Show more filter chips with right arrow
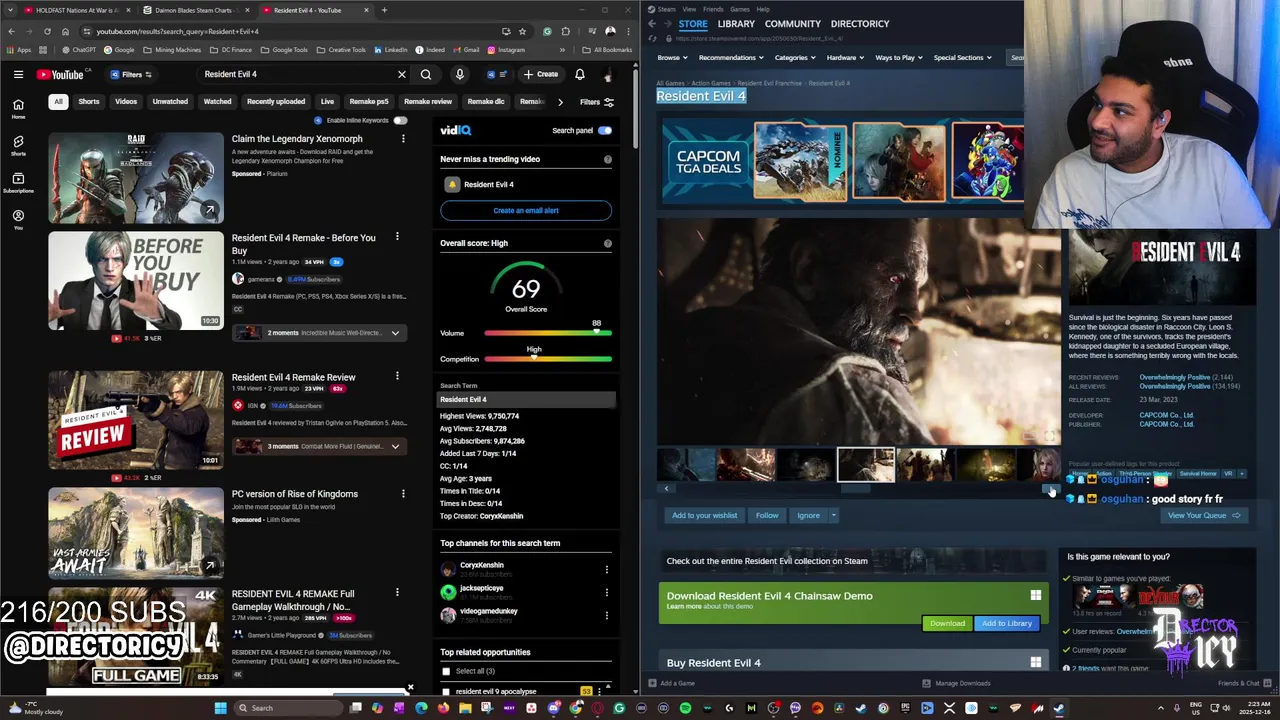1280x720 pixels. 560,101
